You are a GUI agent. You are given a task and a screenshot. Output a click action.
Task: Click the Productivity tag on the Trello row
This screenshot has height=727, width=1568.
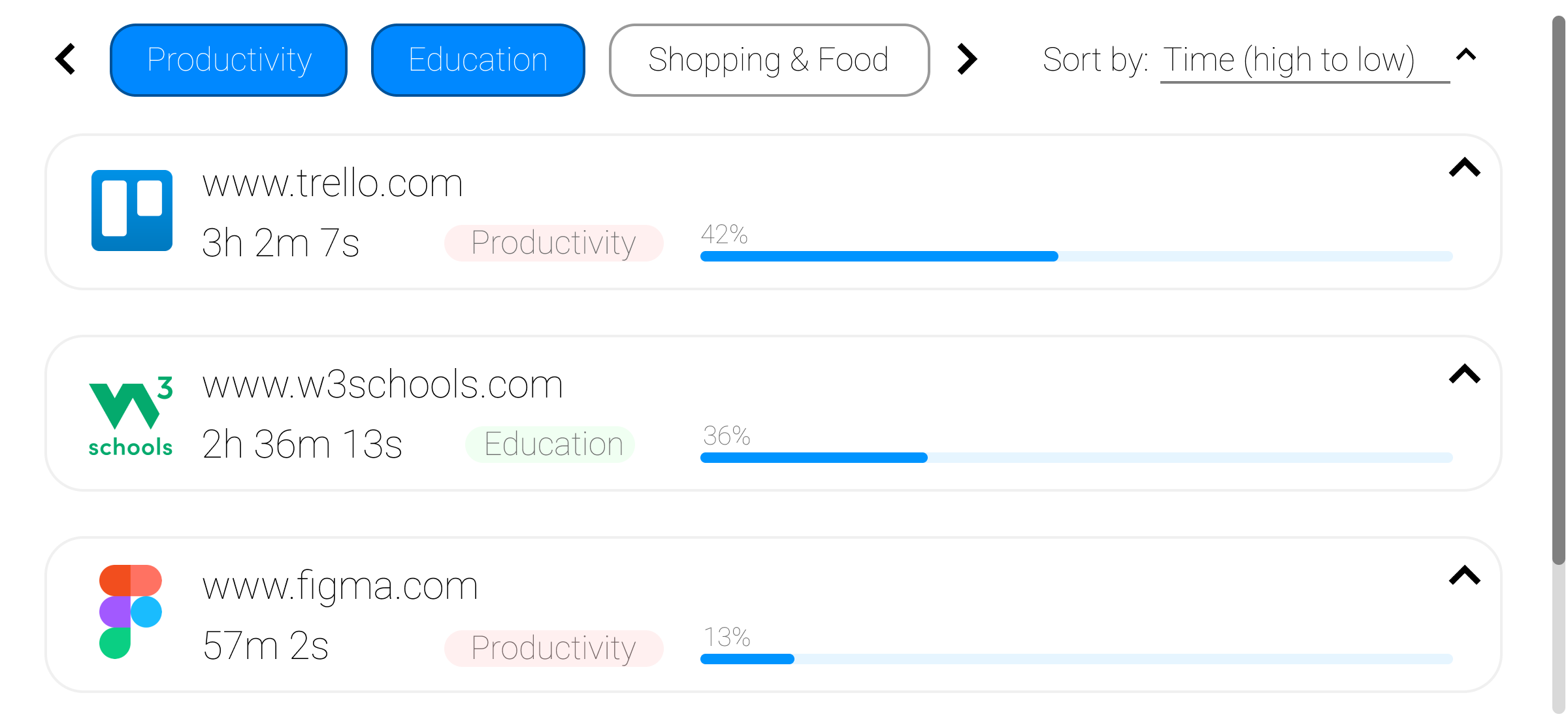tap(553, 243)
